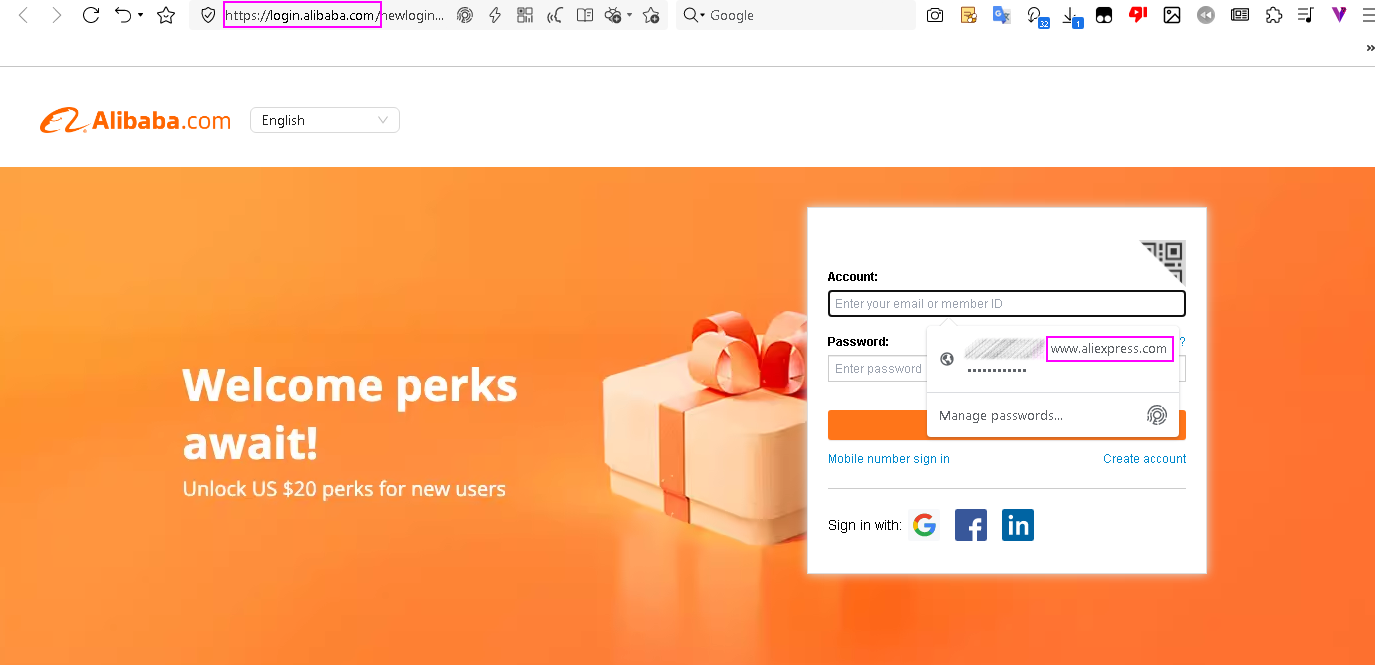Click the camera screenshot icon

(935, 15)
